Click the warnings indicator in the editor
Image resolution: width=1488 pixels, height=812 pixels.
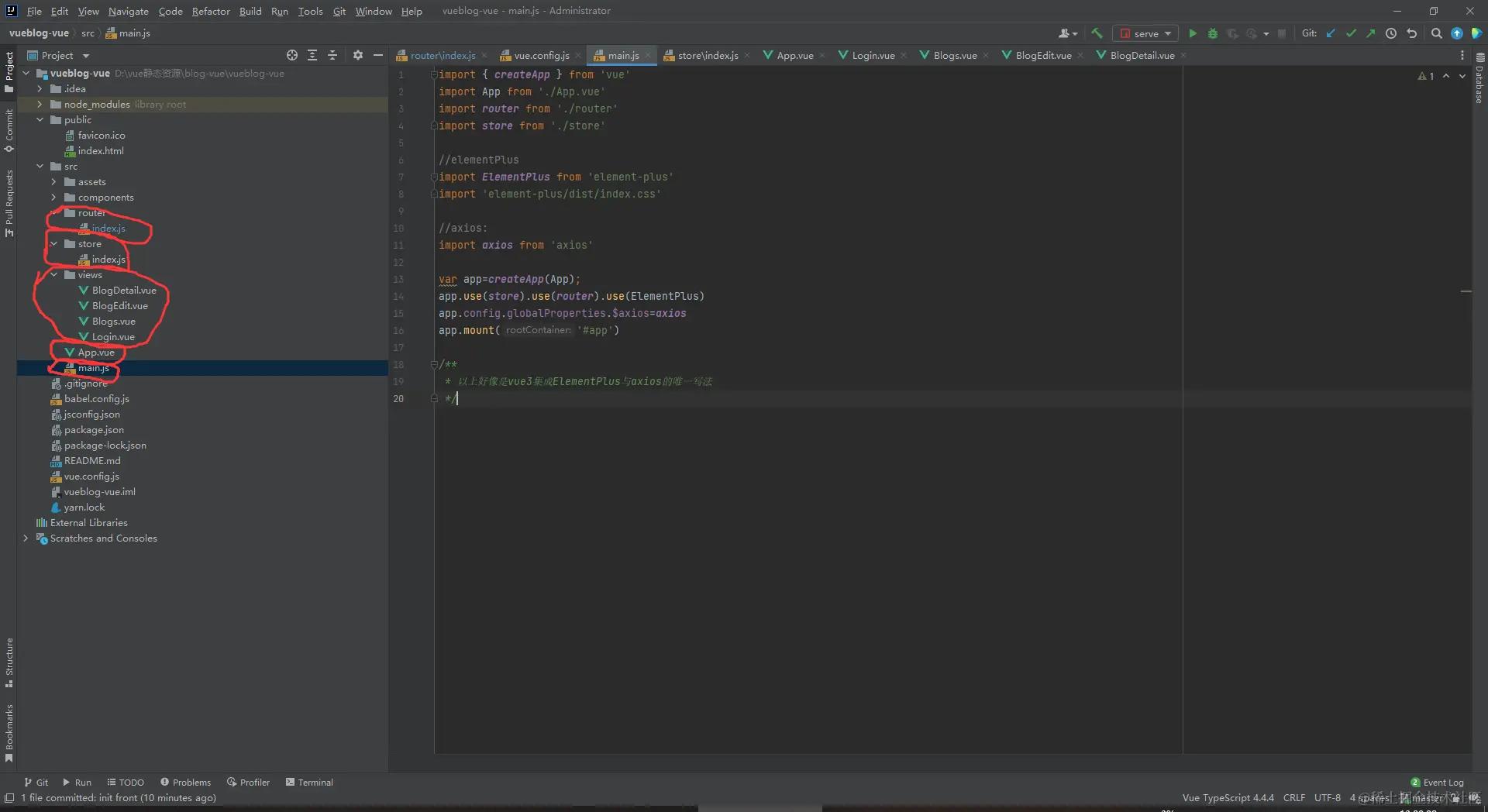(1426, 76)
